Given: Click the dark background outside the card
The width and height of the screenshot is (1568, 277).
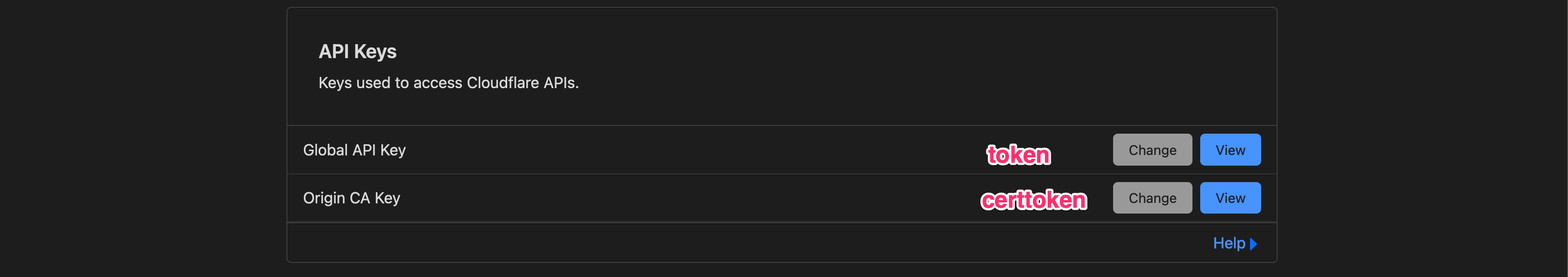Looking at the screenshot, I should 140,140.
